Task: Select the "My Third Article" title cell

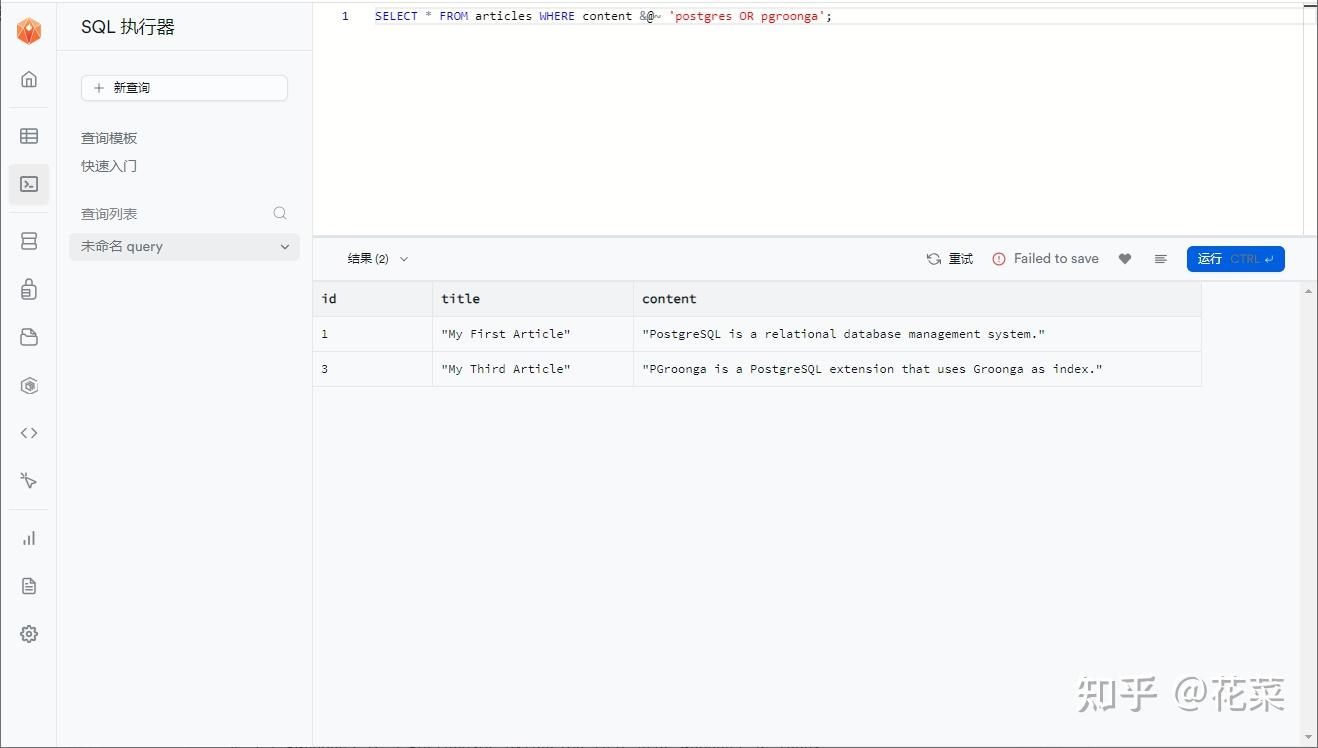Action: [506, 369]
